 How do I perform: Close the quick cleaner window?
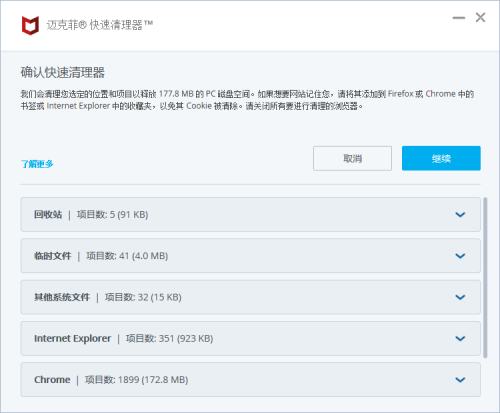(x=480, y=17)
